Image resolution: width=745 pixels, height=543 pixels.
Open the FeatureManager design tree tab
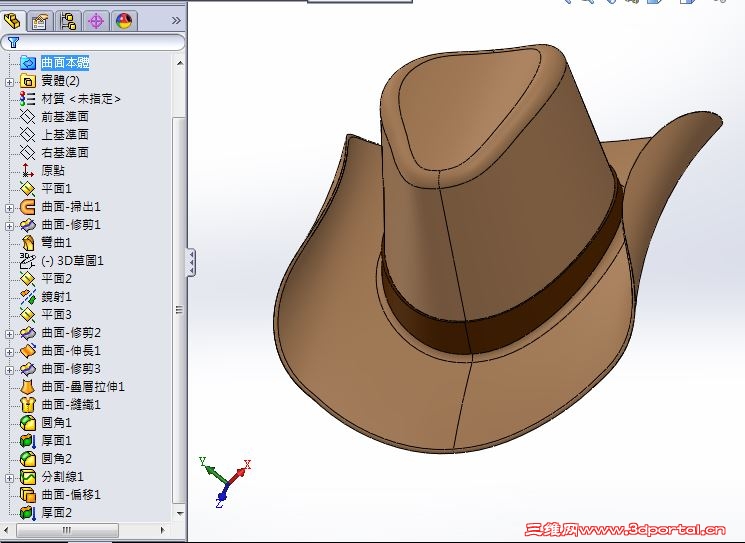point(13,20)
